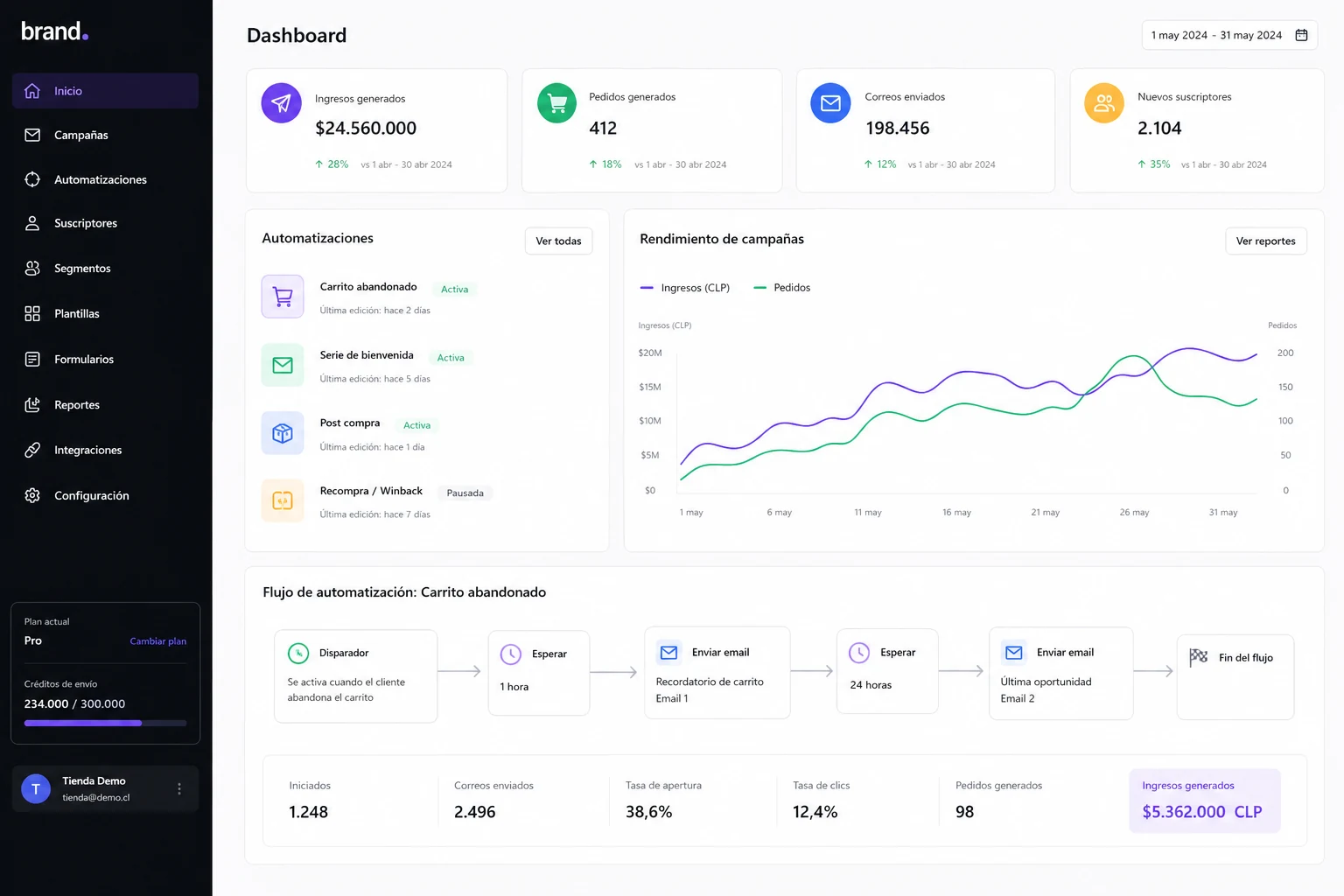Click the Ingresos generados $5.362.000 CLP card
This screenshot has width=1344, height=896.
[x=1204, y=800]
